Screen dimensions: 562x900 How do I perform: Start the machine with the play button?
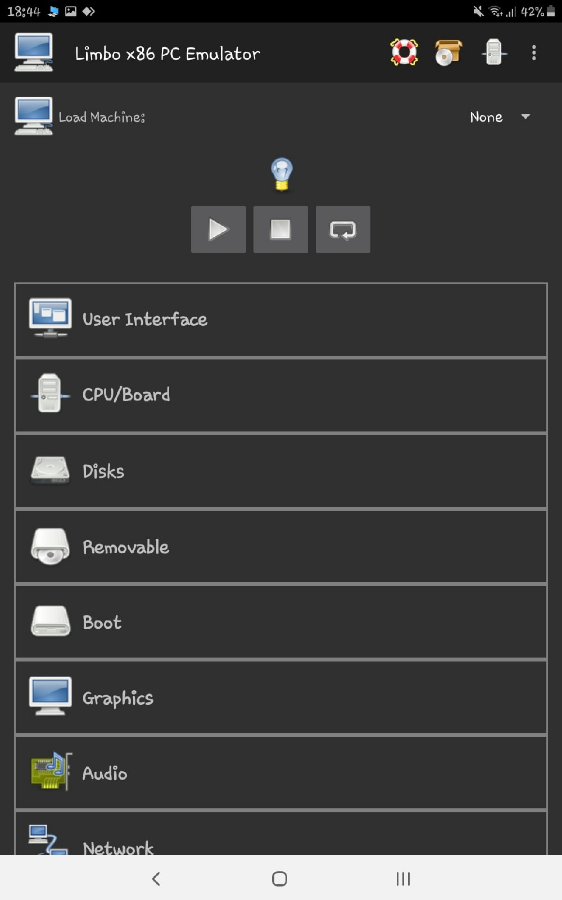(218, 230)
